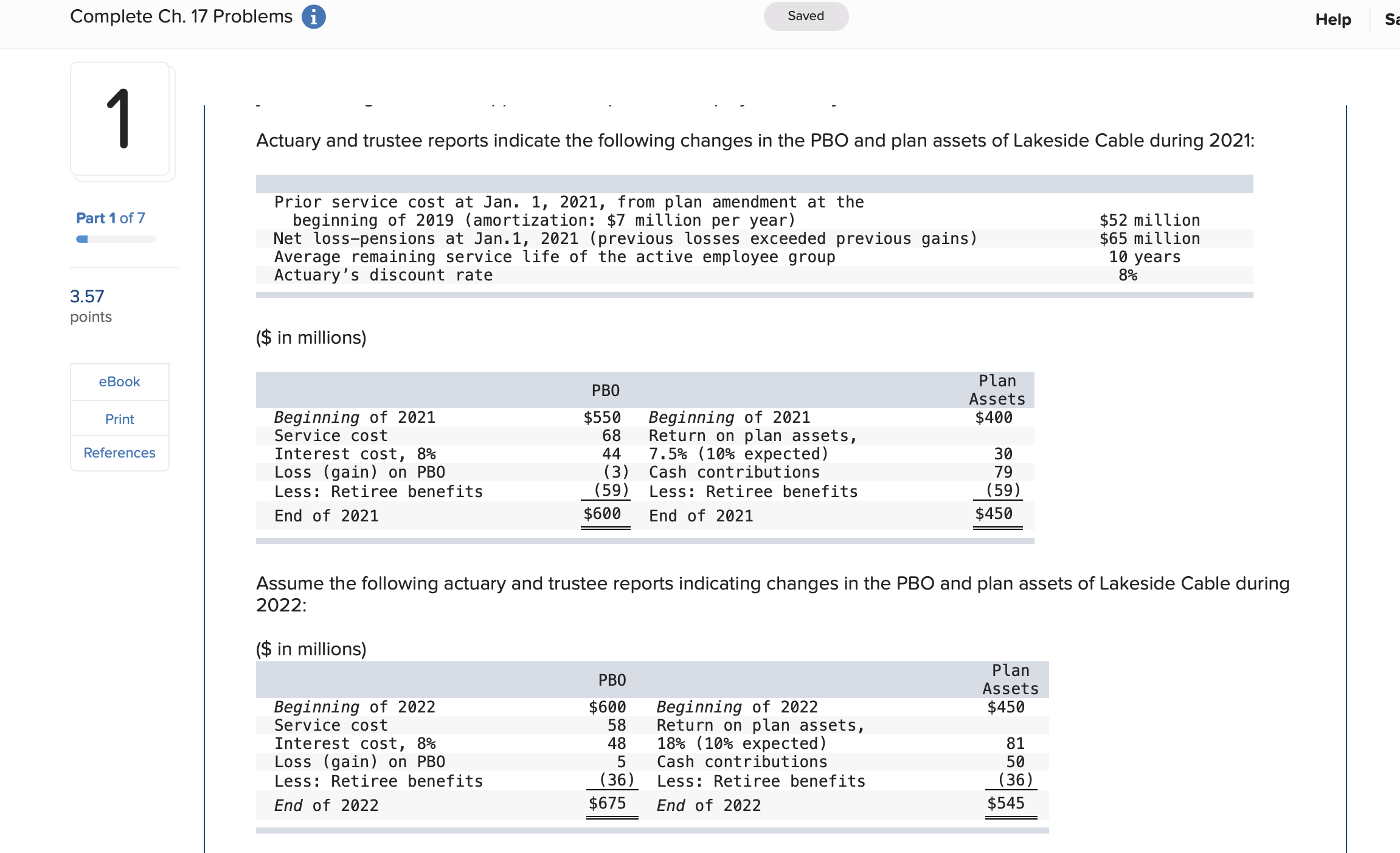Select the "$545" End of 2022 plan assets total

click(1007, 803)
